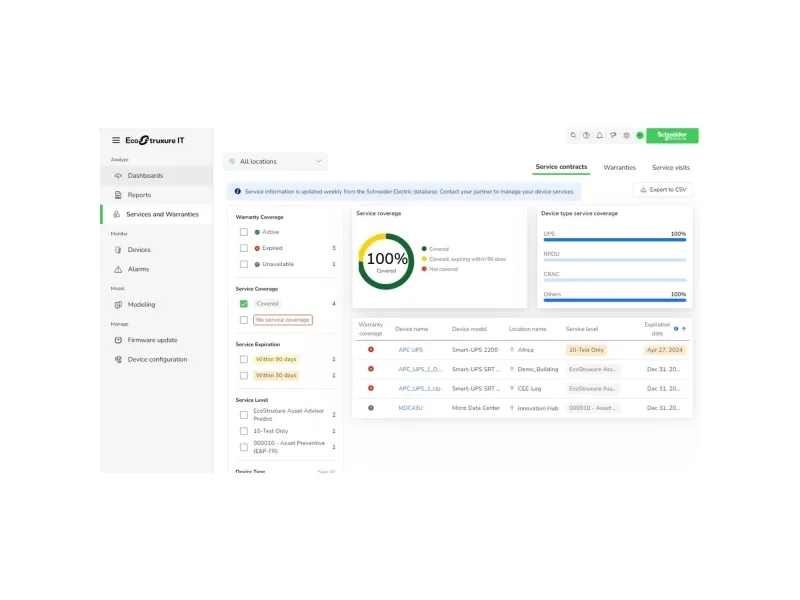This screenshot has height=600, width=800.
Task: Click the feedback chat bubble icon
Action: point(613,135)
